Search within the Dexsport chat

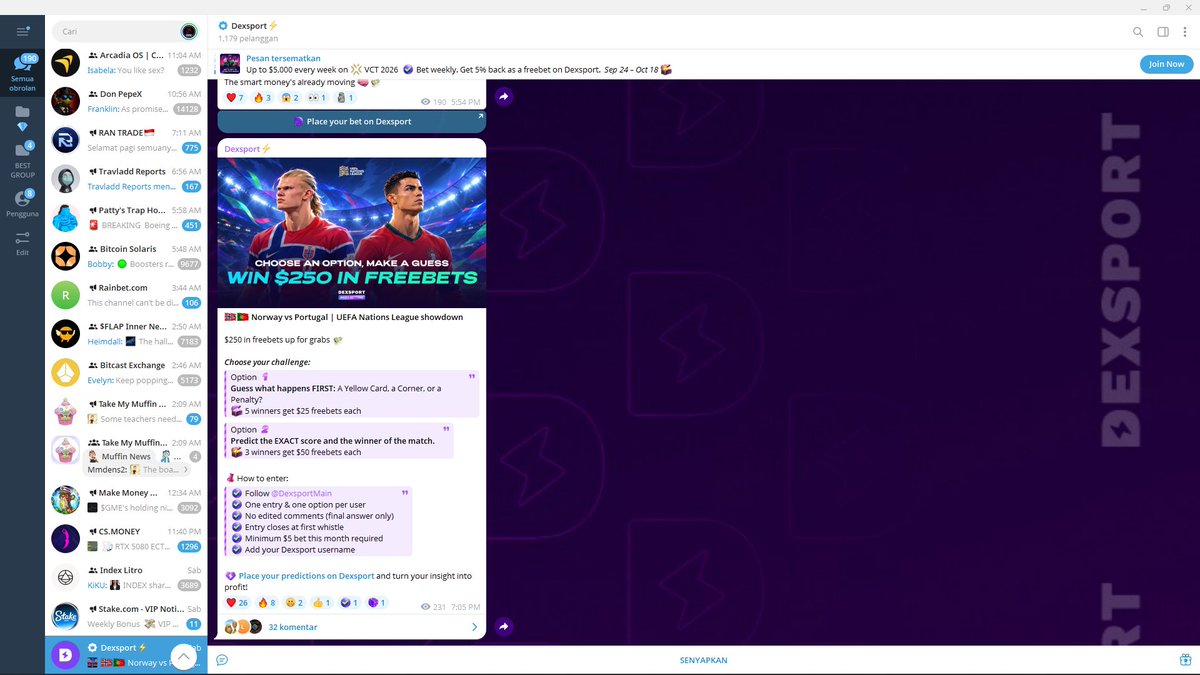point(1138,32)
